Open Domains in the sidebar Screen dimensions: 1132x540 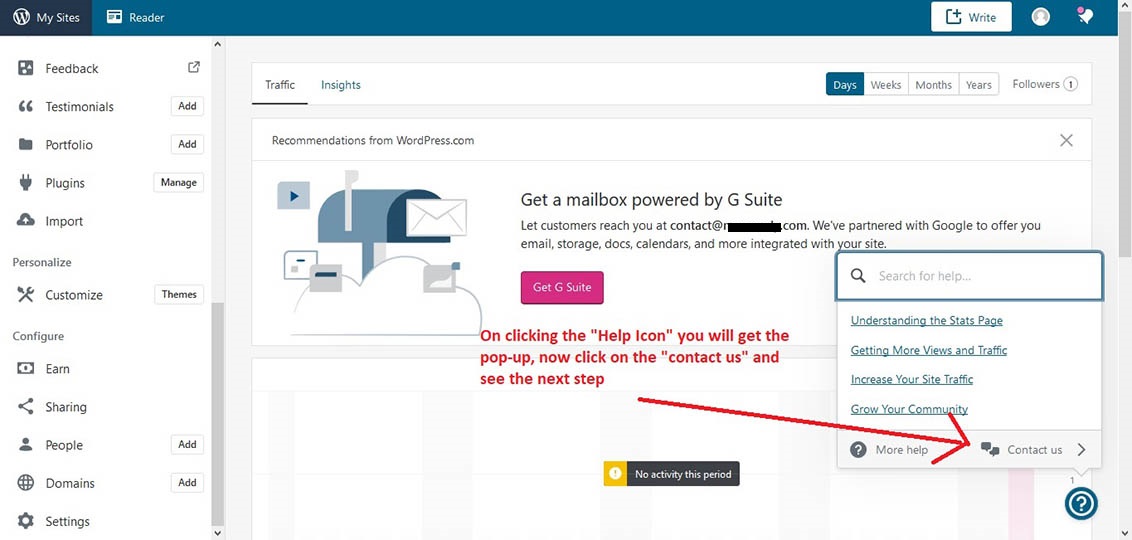(x=70, y=484)
